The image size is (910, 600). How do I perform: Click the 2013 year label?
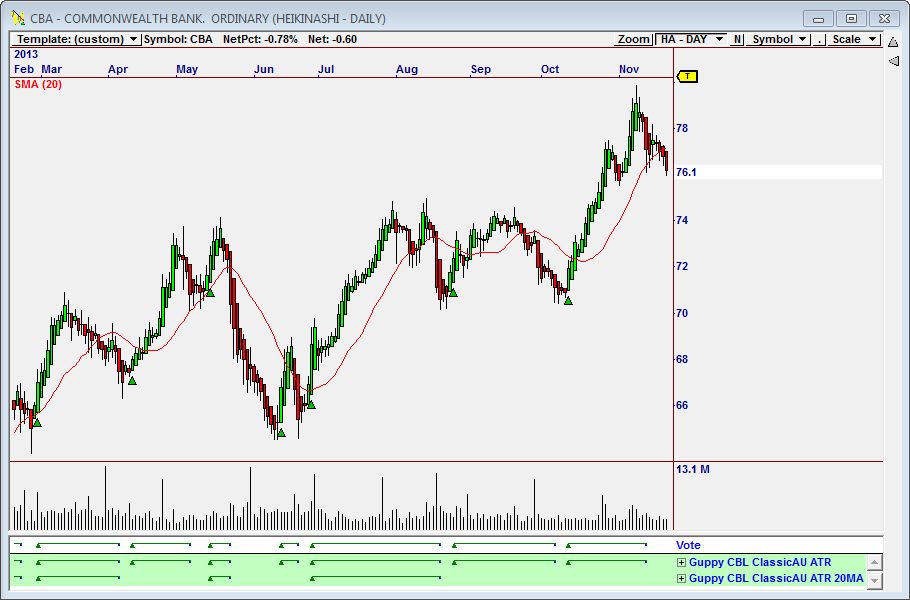(x=26, y=54)
